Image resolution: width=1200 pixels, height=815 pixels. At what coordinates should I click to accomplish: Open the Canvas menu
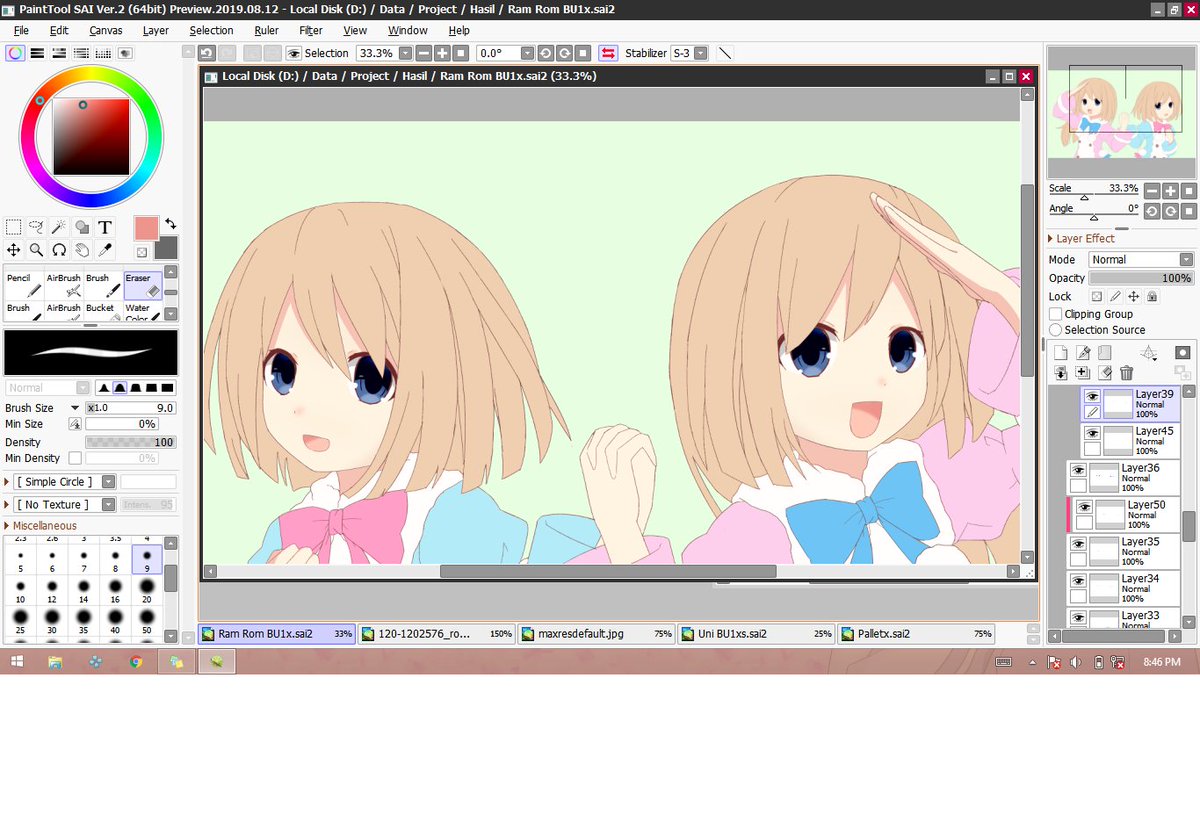pyautogui.click(x=106, y=31)
